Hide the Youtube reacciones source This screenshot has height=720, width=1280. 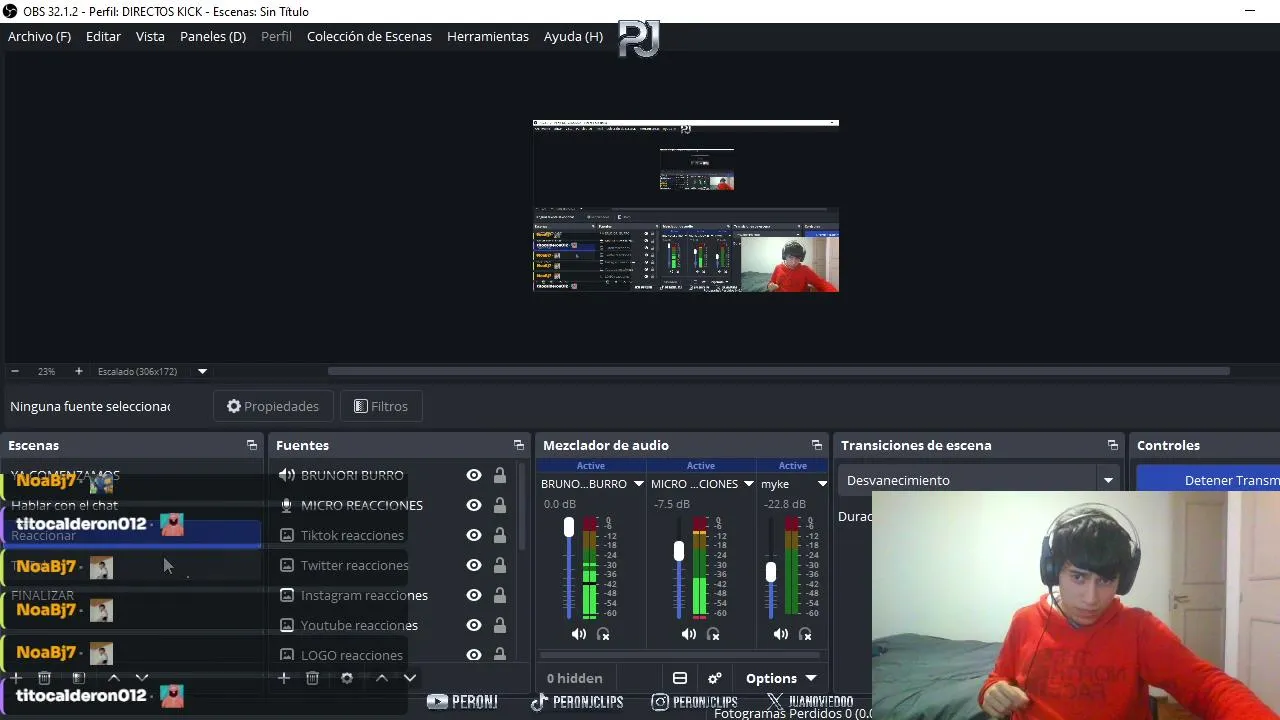(474, 625)
